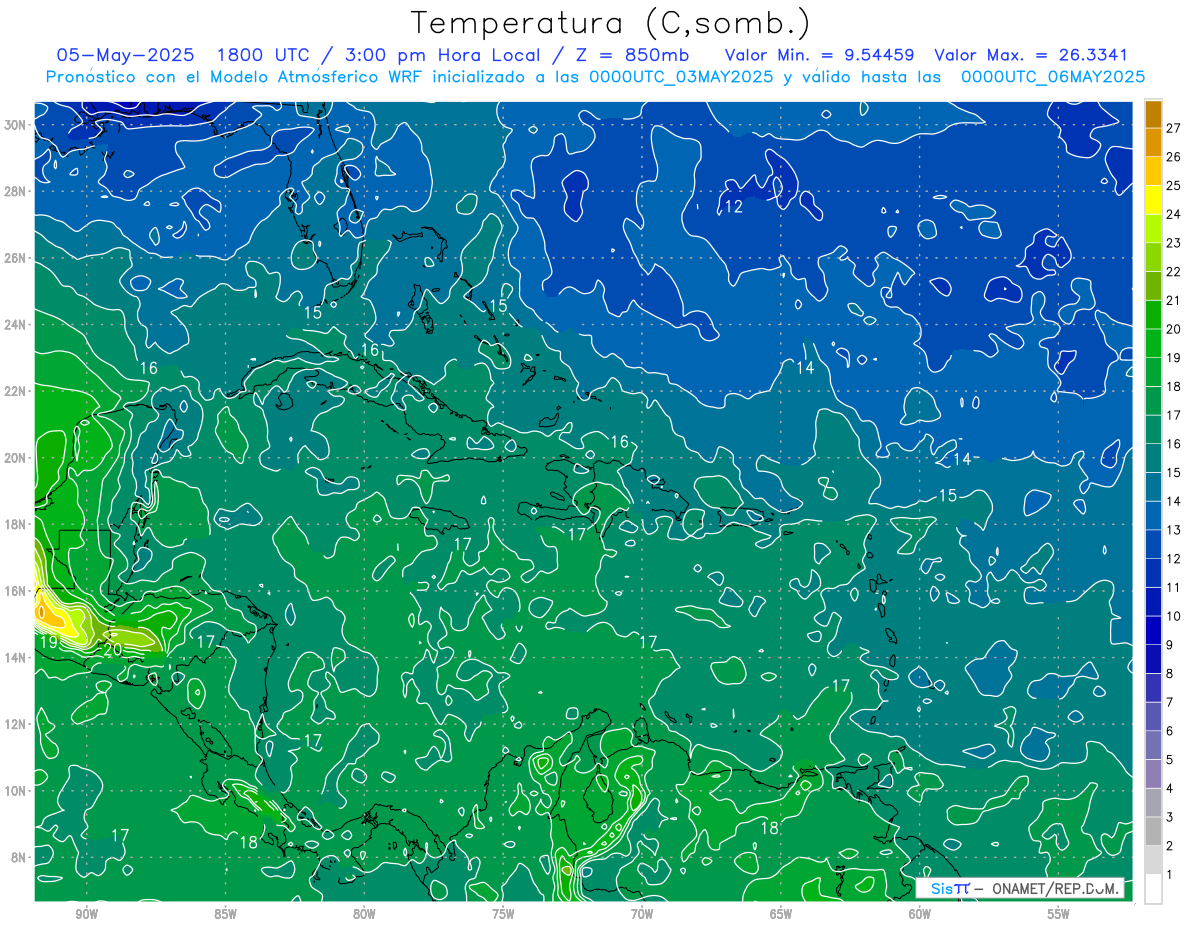
Task: Click the "80W" longitude axis label
Action: (x=365, y=915)
